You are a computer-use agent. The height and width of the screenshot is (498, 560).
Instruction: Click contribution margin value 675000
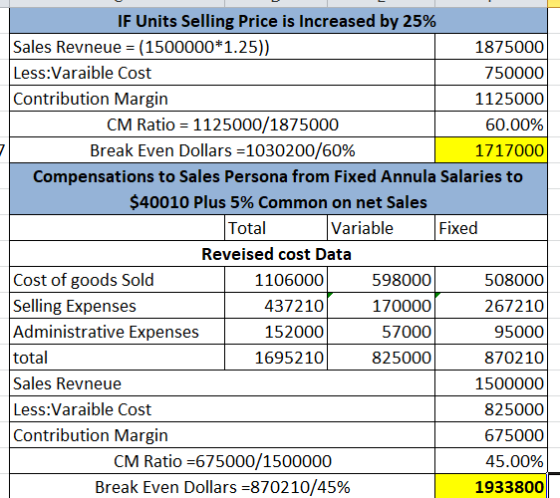(x=491, y=435)
